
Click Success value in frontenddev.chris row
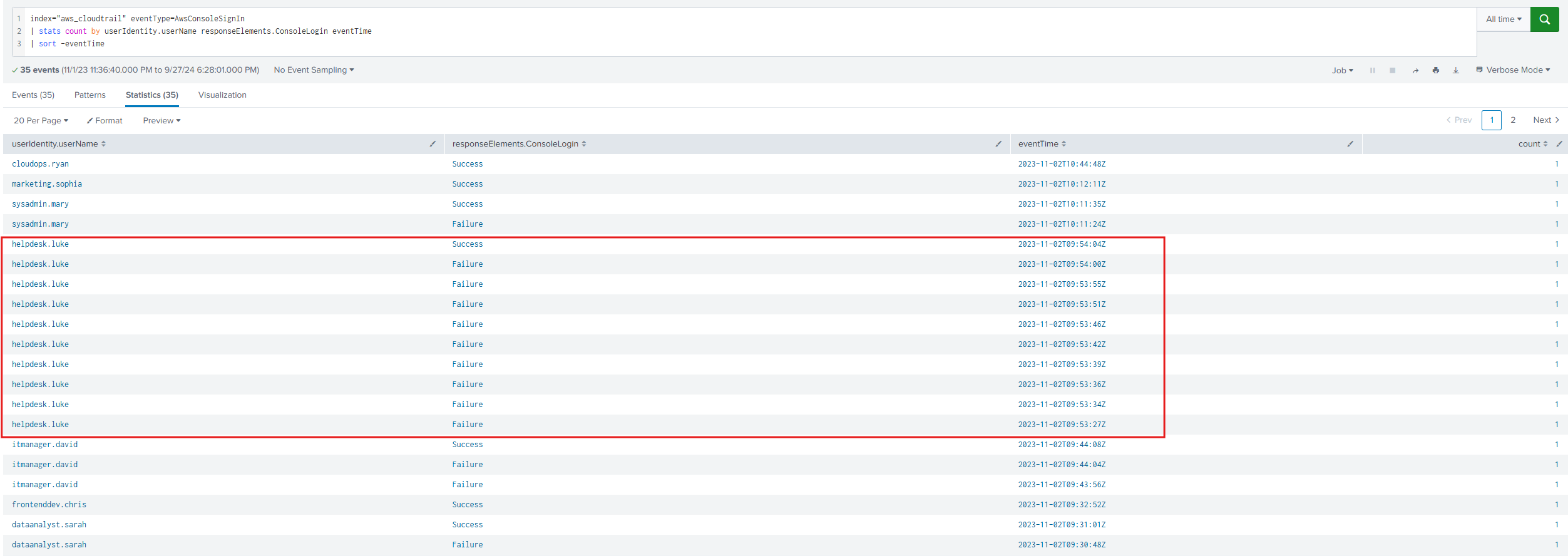pyautogui.click(x=468, y=505)
